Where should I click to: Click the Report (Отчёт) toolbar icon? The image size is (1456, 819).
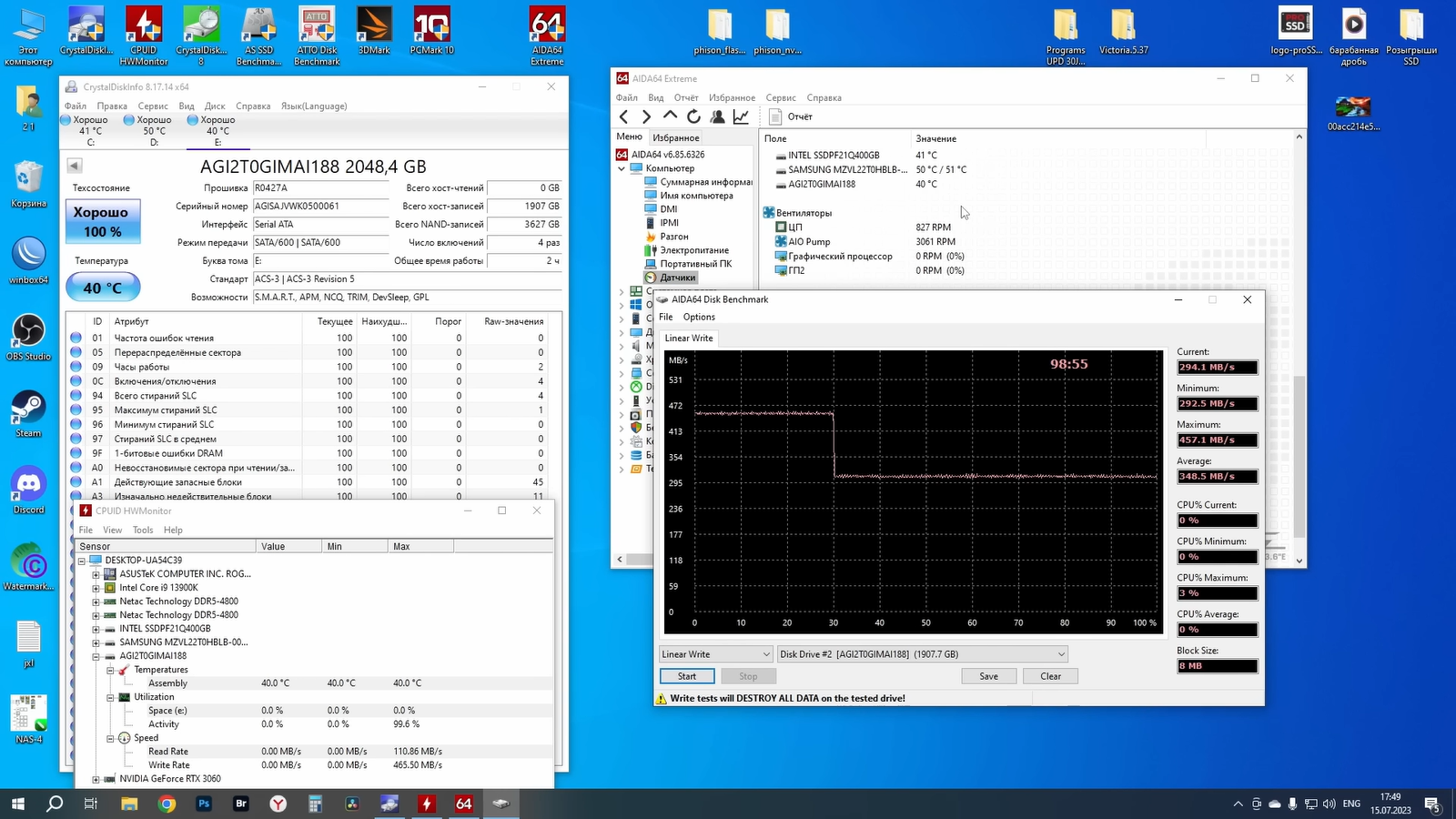point(775,116)
